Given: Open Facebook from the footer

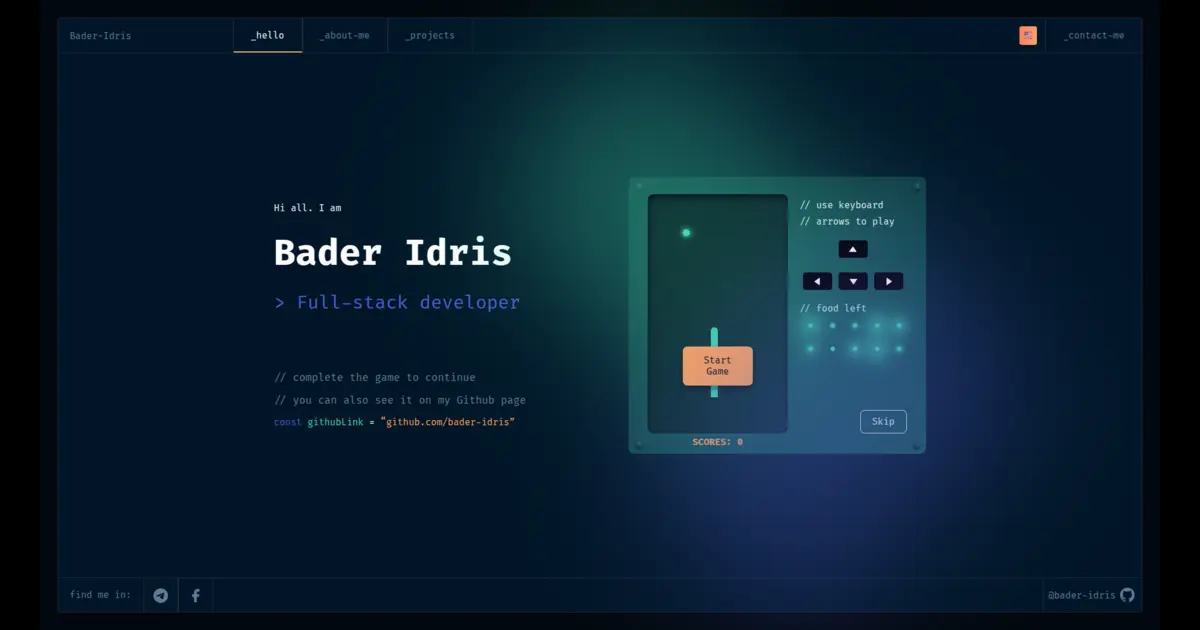Looking at the screenshot, I should [195, 595].
